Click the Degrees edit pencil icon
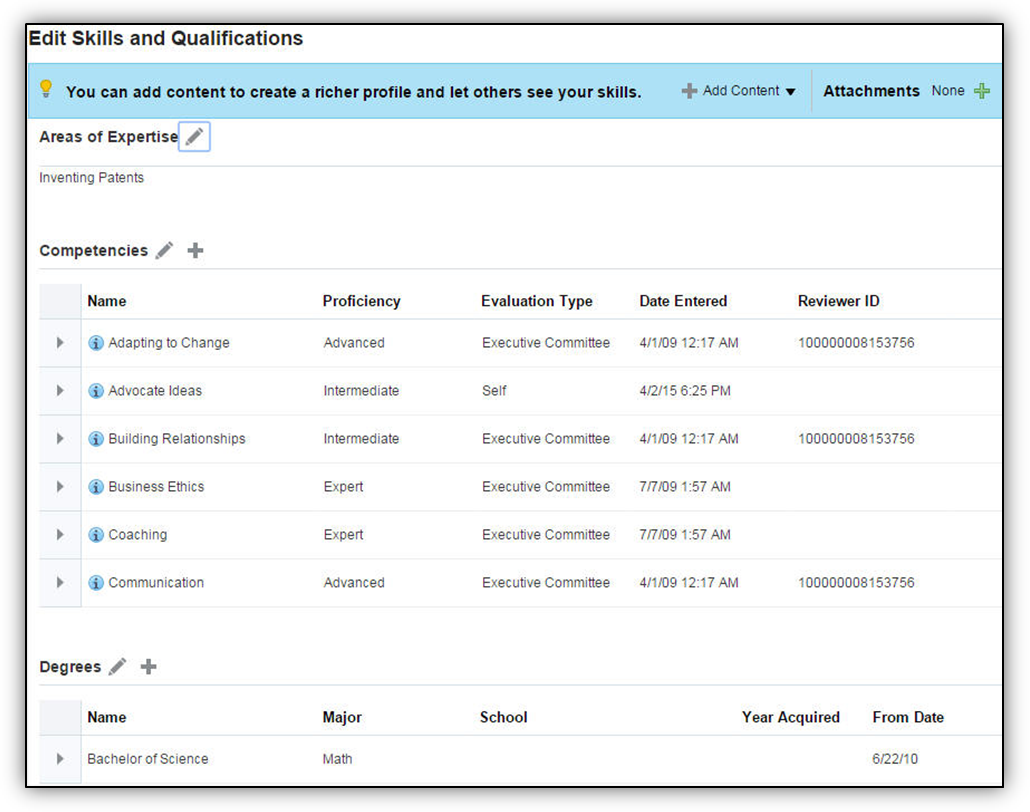1030x812 pixels. tap(118, 666)
